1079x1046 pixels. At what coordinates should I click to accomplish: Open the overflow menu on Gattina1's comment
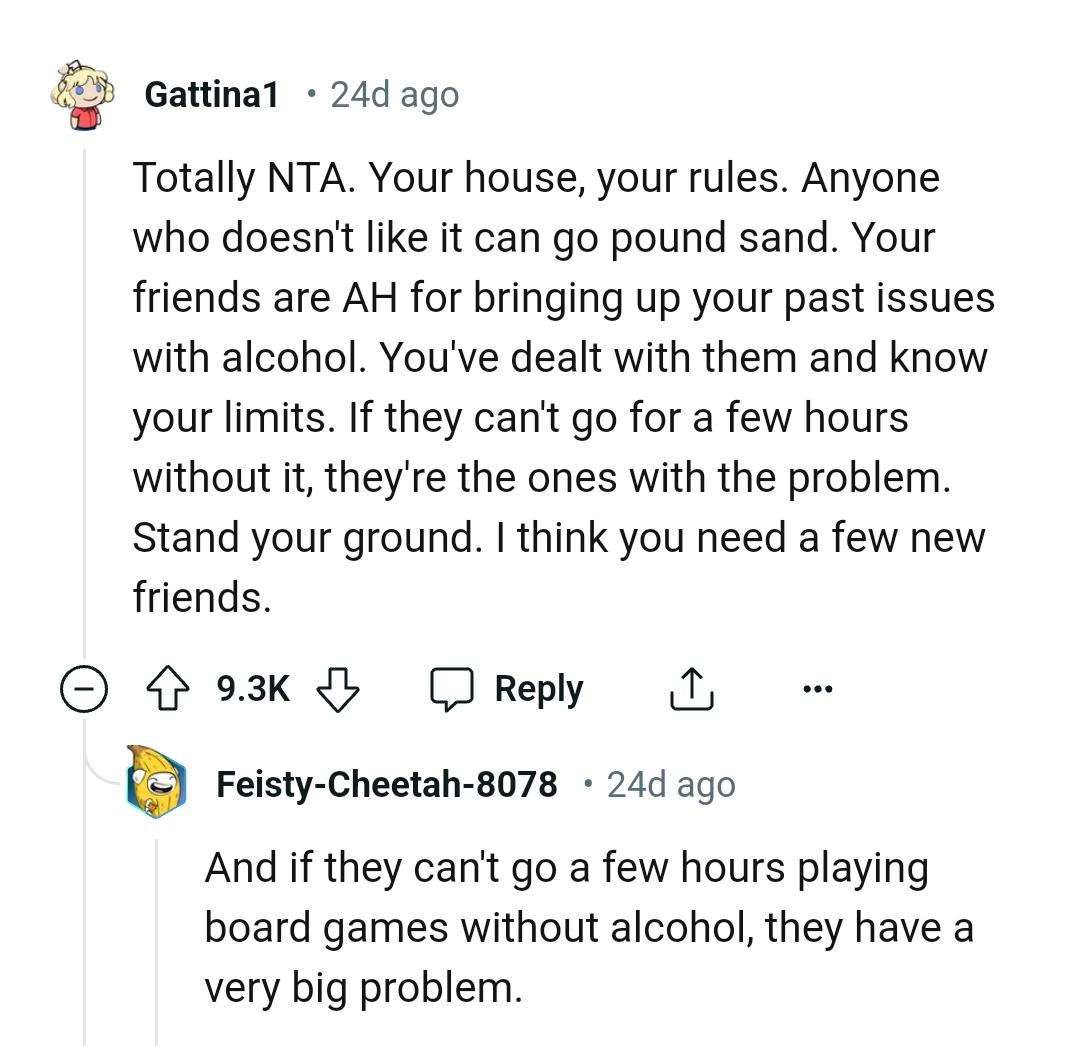[x=818, y=688]
